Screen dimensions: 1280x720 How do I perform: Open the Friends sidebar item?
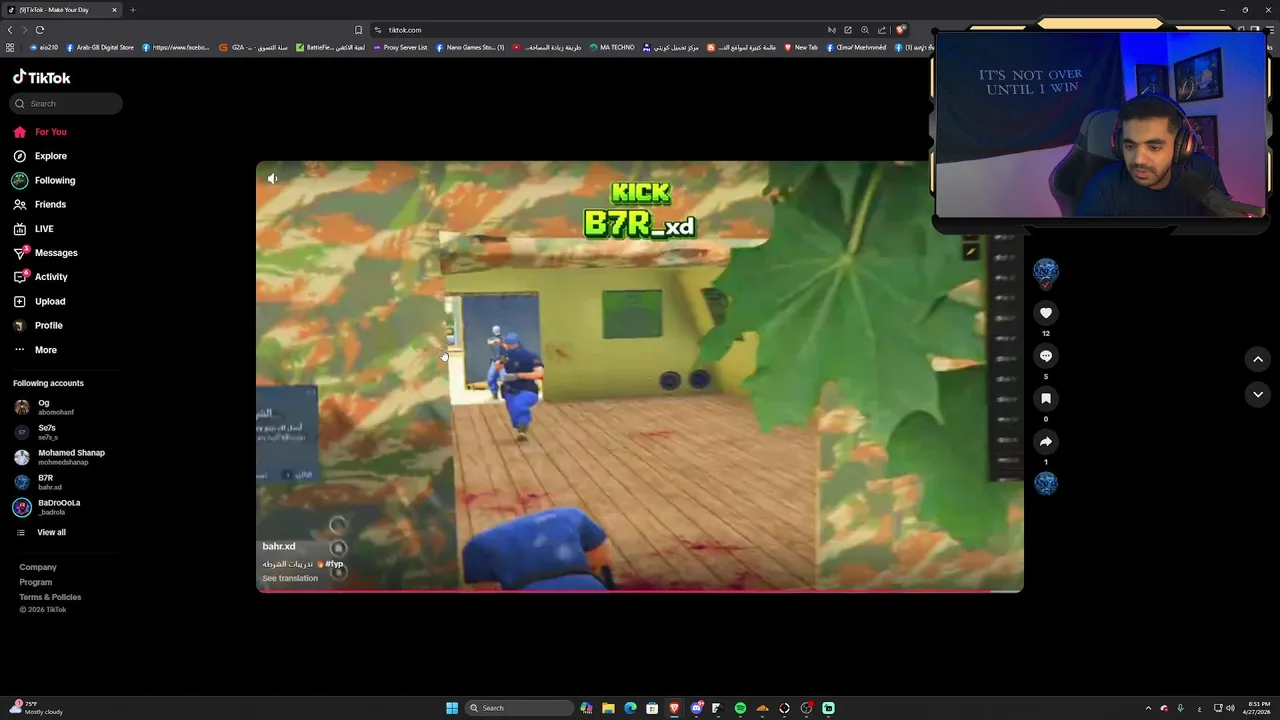click(39, 204)
